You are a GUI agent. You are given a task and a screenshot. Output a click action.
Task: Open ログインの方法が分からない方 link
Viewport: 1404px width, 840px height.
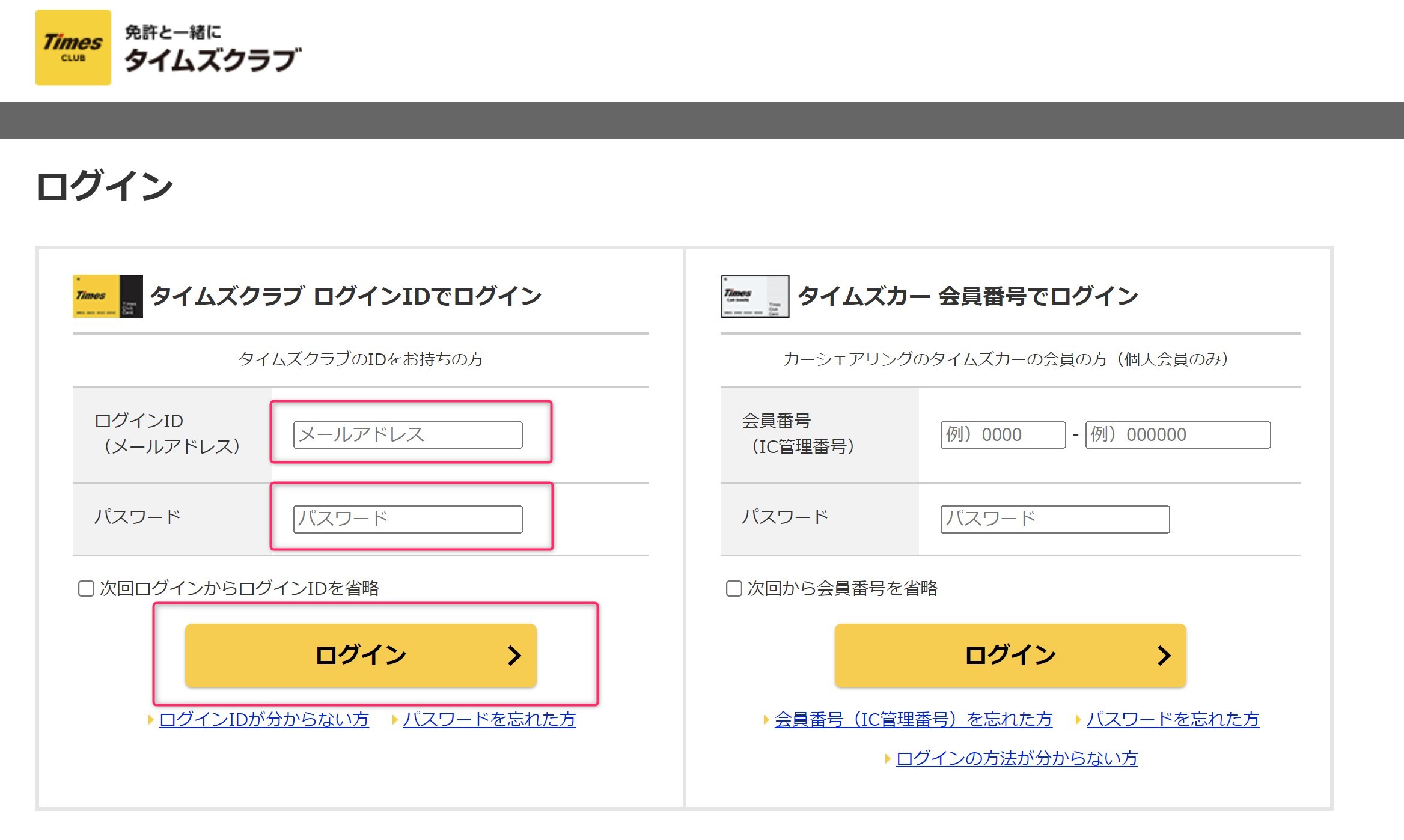tap(1017, 758)
